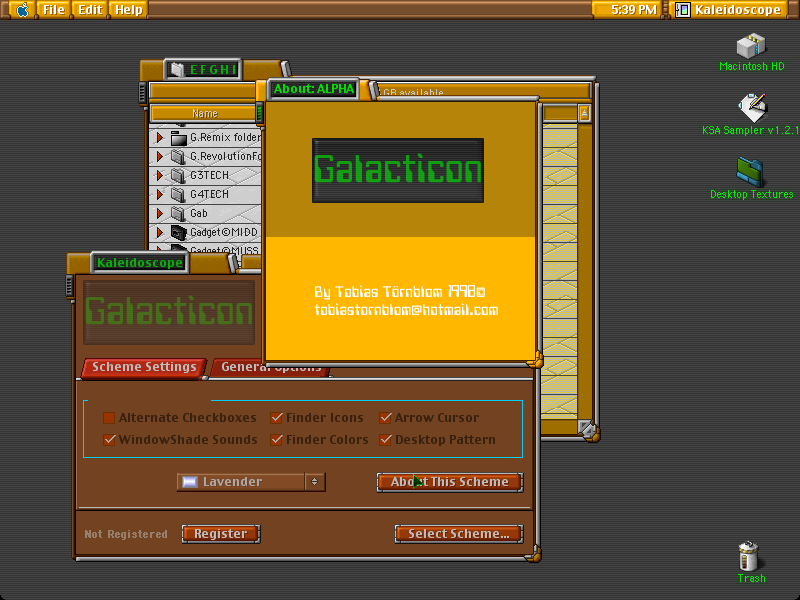Screen dimensions: 800x600
Task: Click the Not Registered status text
Action: click(x=126, y=534)
